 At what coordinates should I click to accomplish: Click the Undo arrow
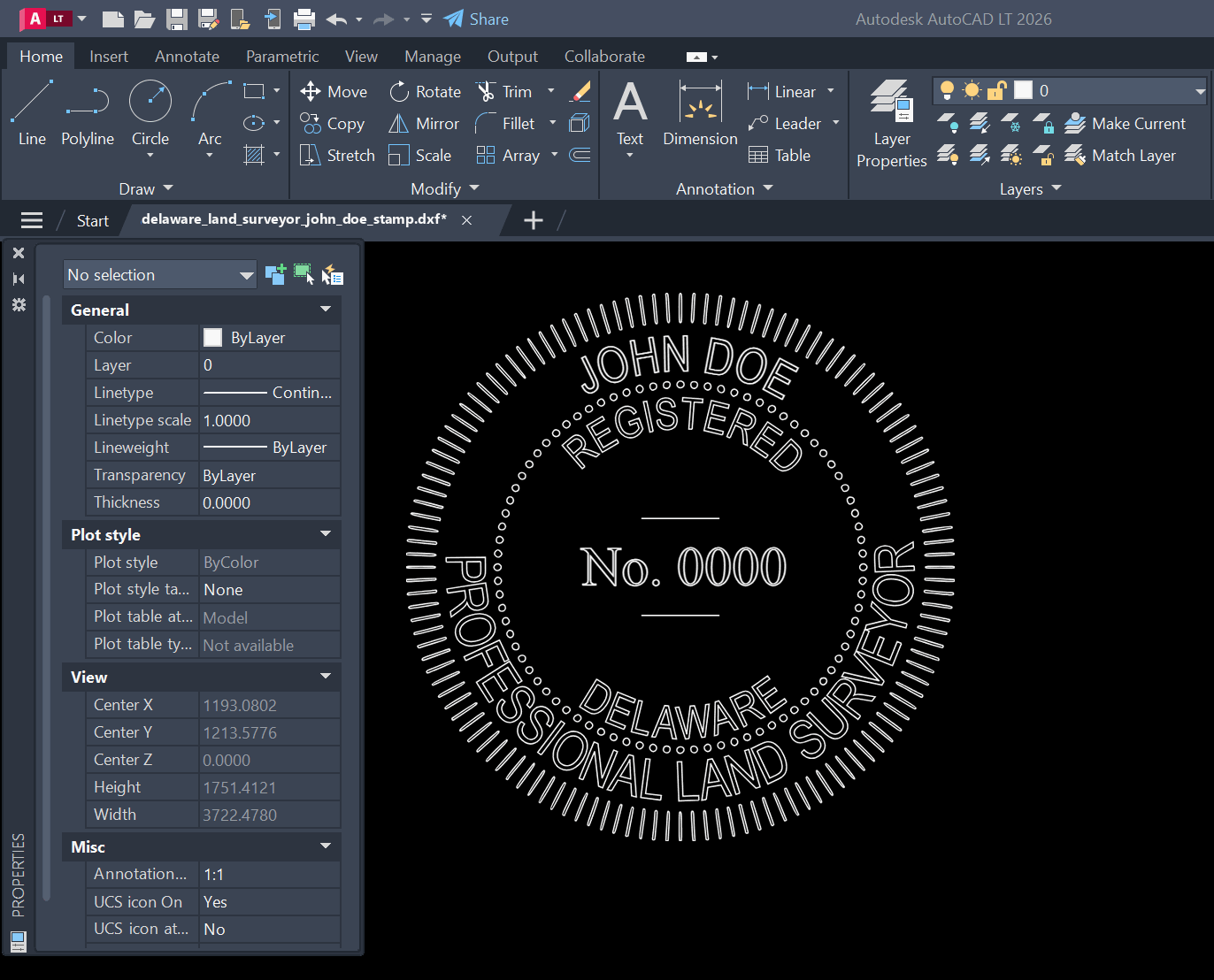click(x=336, y=19)
